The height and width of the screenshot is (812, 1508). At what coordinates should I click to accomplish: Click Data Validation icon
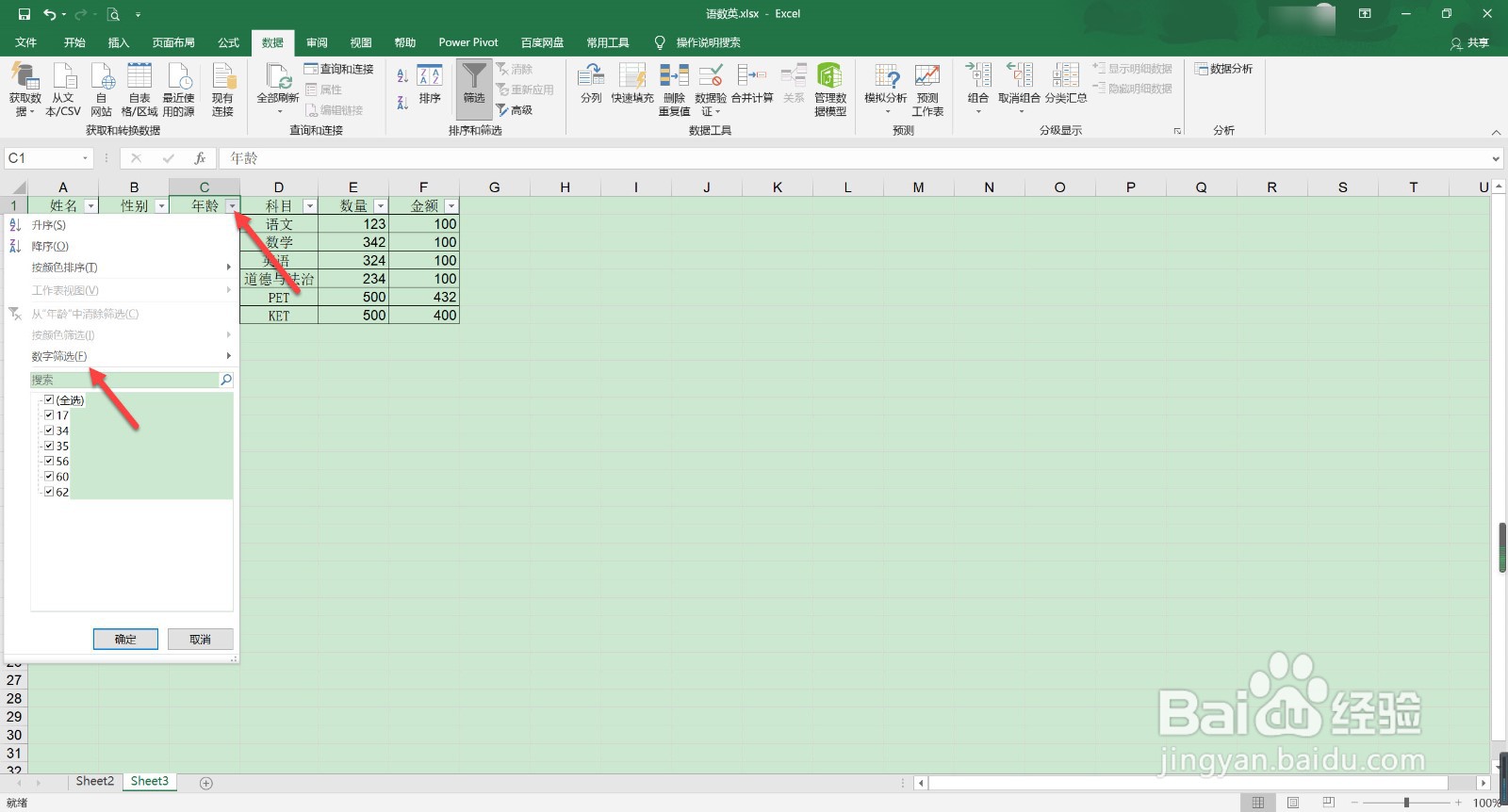[x=711, y=76]
